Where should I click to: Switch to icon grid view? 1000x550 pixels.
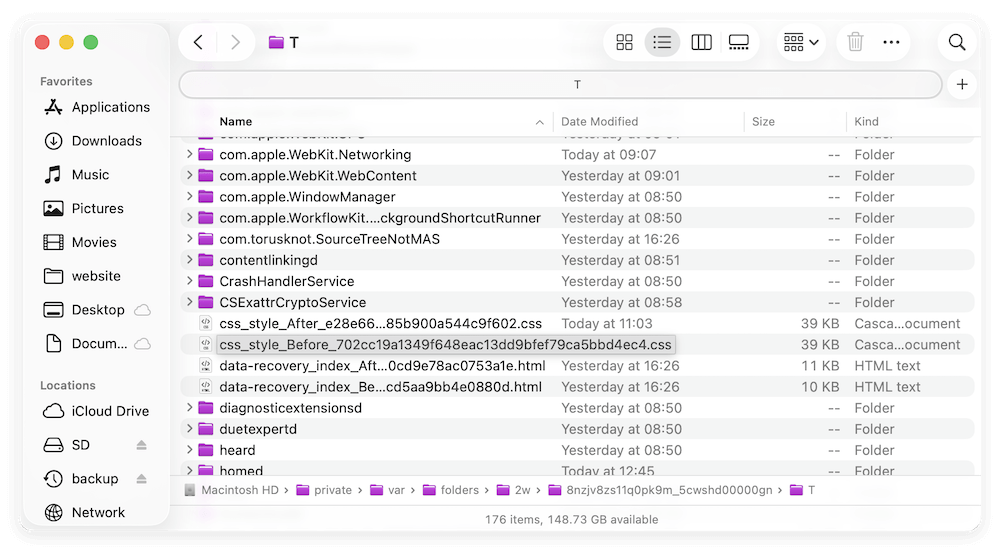pos(624,43)
